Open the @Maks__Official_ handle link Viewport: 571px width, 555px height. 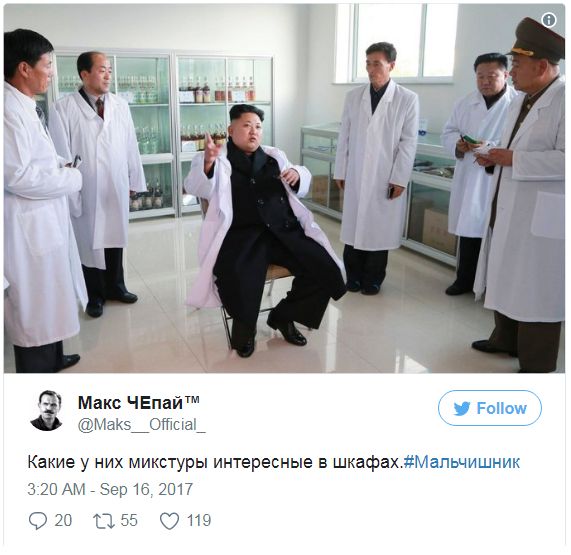(x=142, y=425)
